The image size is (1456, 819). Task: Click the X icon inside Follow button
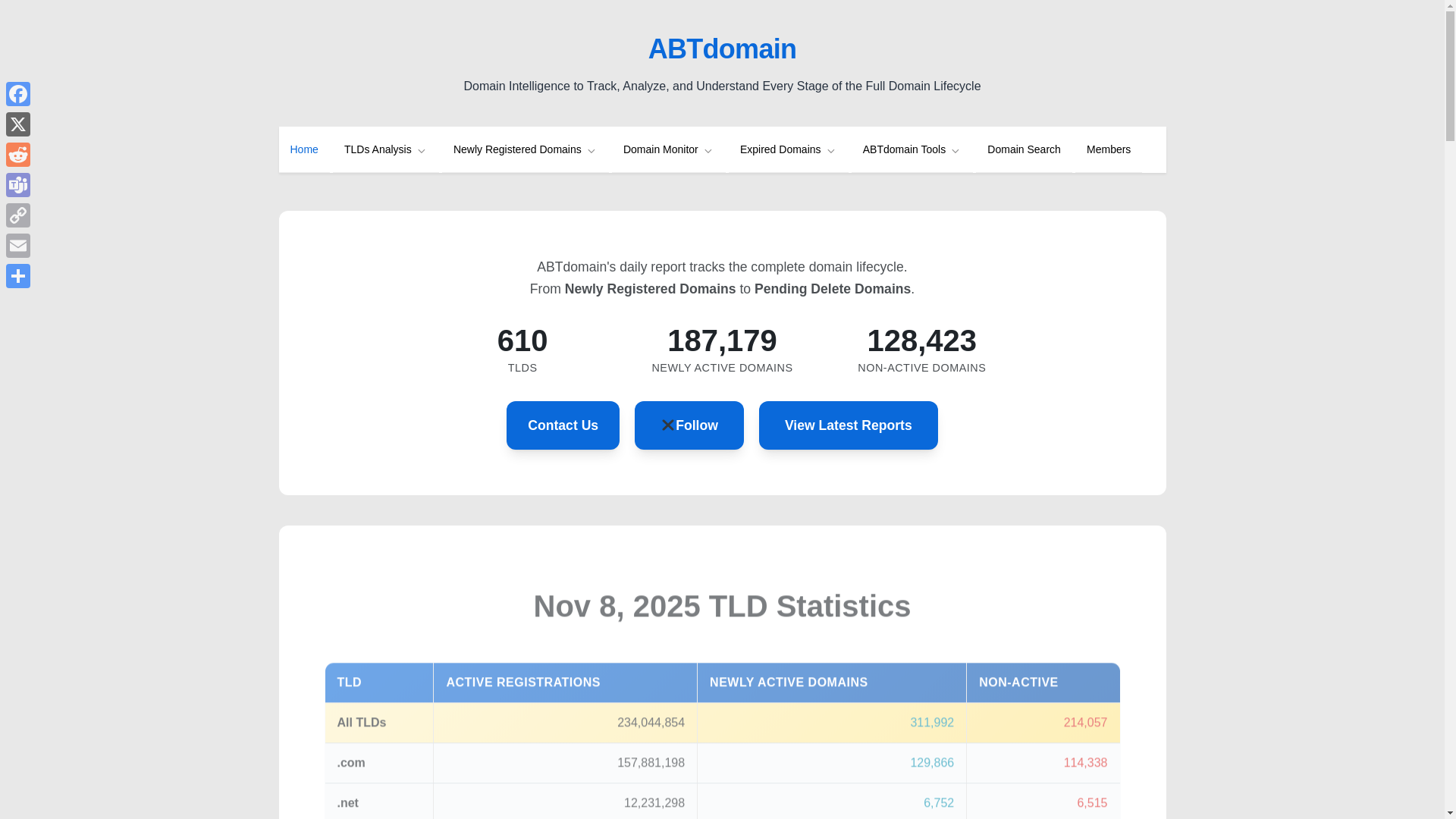(667, 425)
